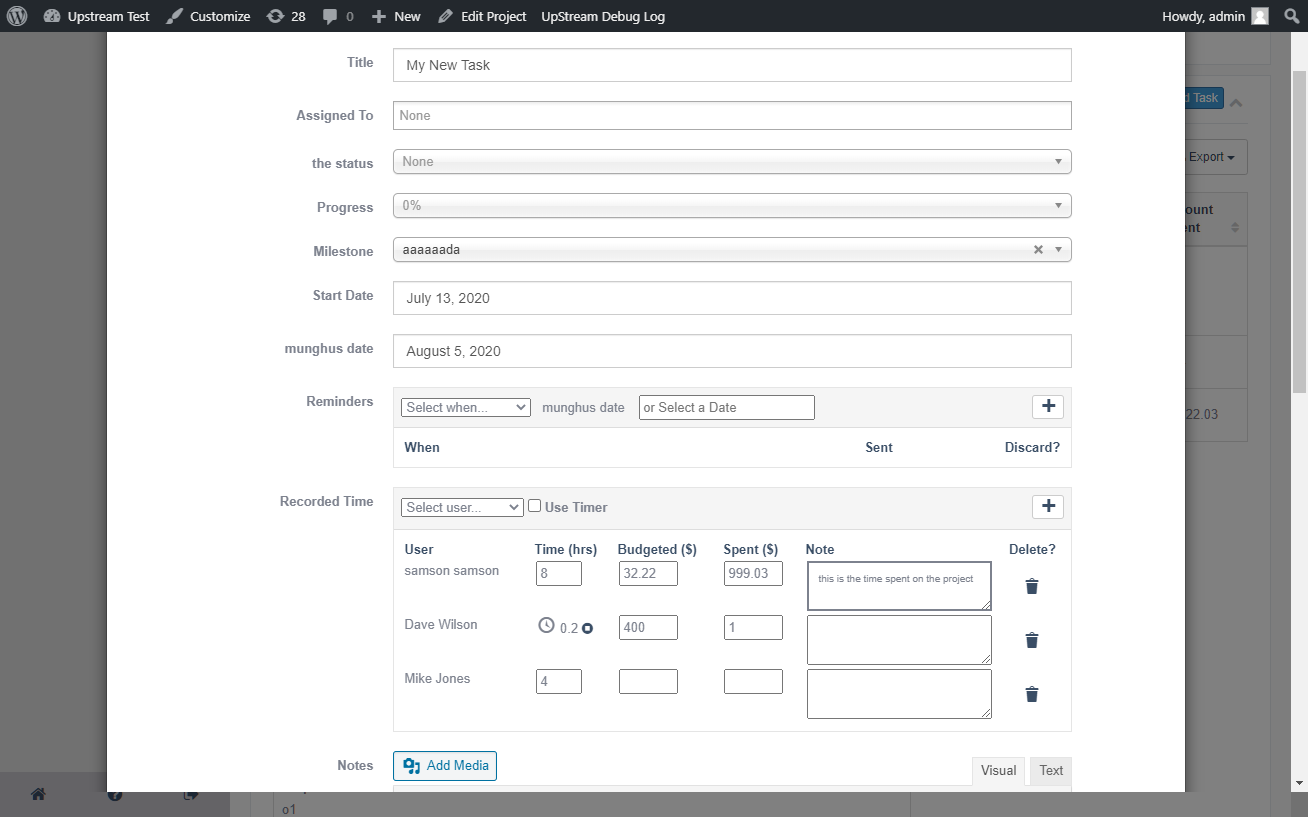Viewport: 1308px width, 817px height.
Task: Switch notes editor to Visual tab
Action: tap(998, 770)
